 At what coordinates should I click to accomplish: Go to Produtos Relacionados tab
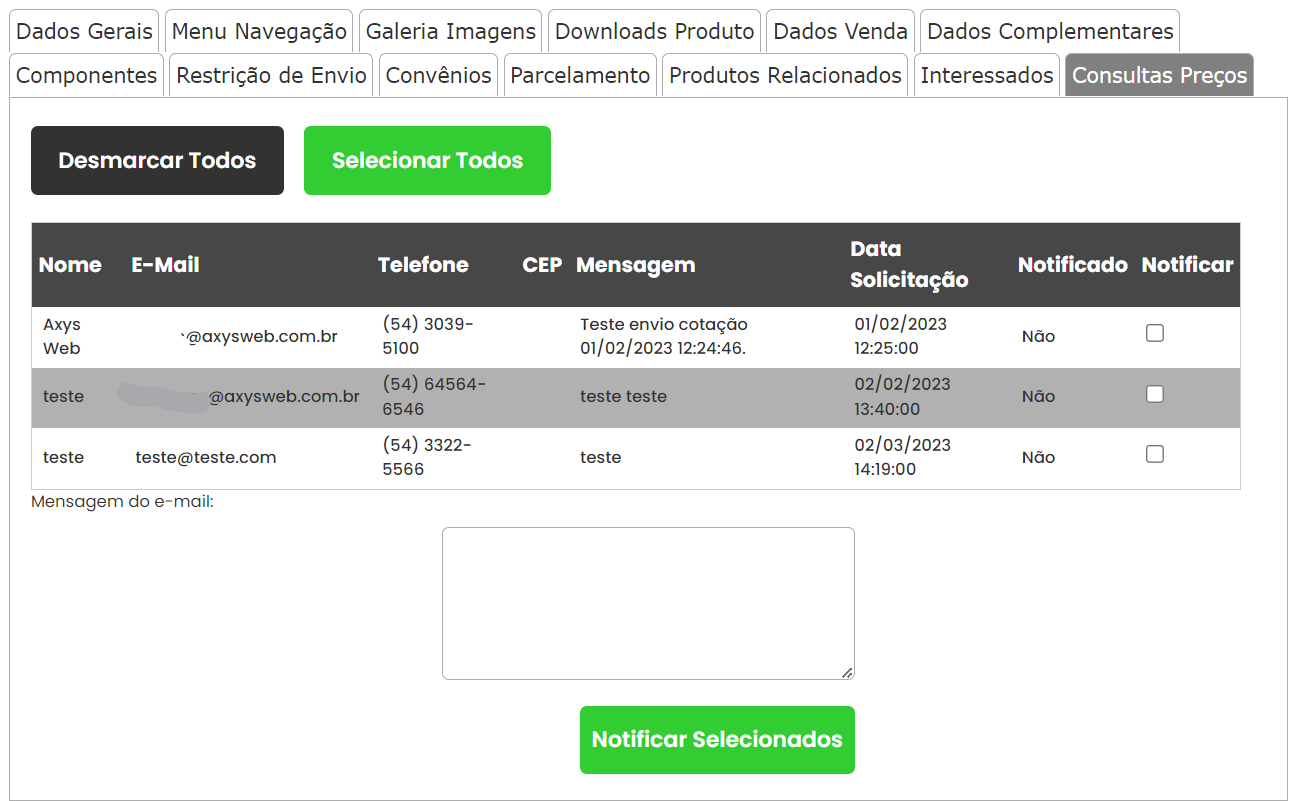point(785,76)
